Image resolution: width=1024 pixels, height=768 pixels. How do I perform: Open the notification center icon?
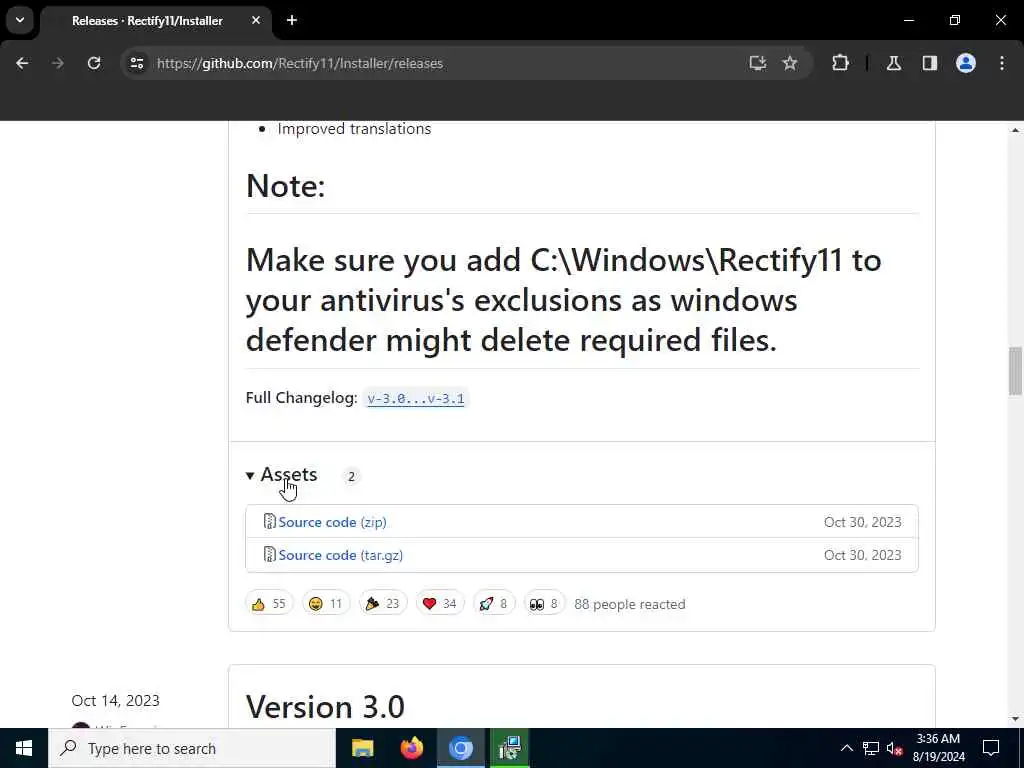[991, 748]
